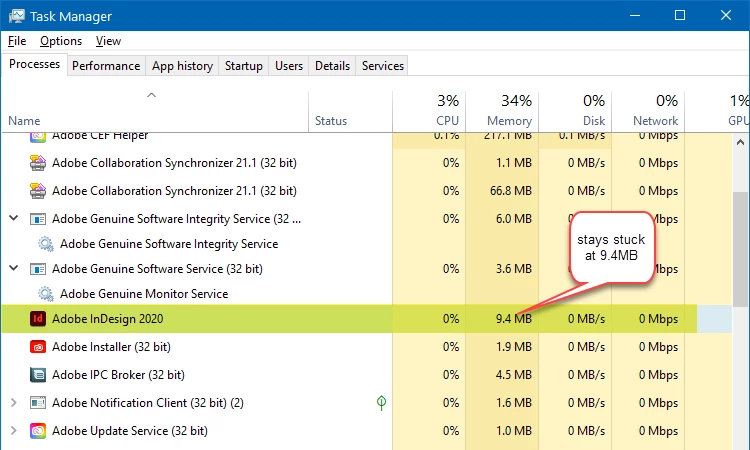Select the Processes tab

[34, 64]
